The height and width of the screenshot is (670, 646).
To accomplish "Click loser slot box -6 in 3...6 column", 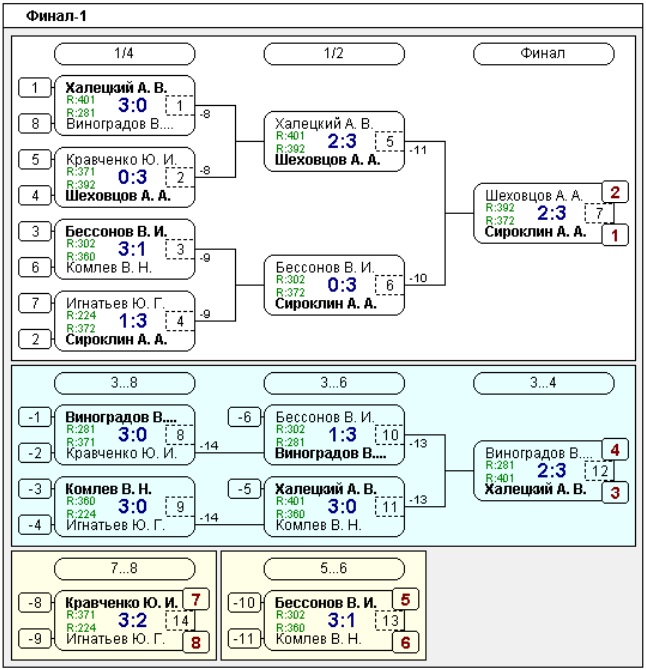I will click(x=244, y=417).
